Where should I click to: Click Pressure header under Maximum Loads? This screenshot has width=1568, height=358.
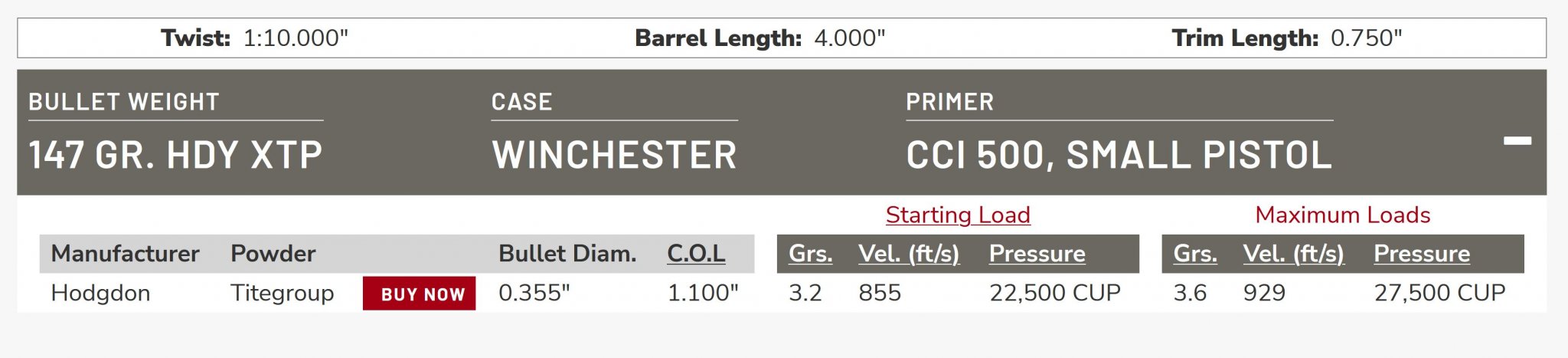tap(1421, 254)
